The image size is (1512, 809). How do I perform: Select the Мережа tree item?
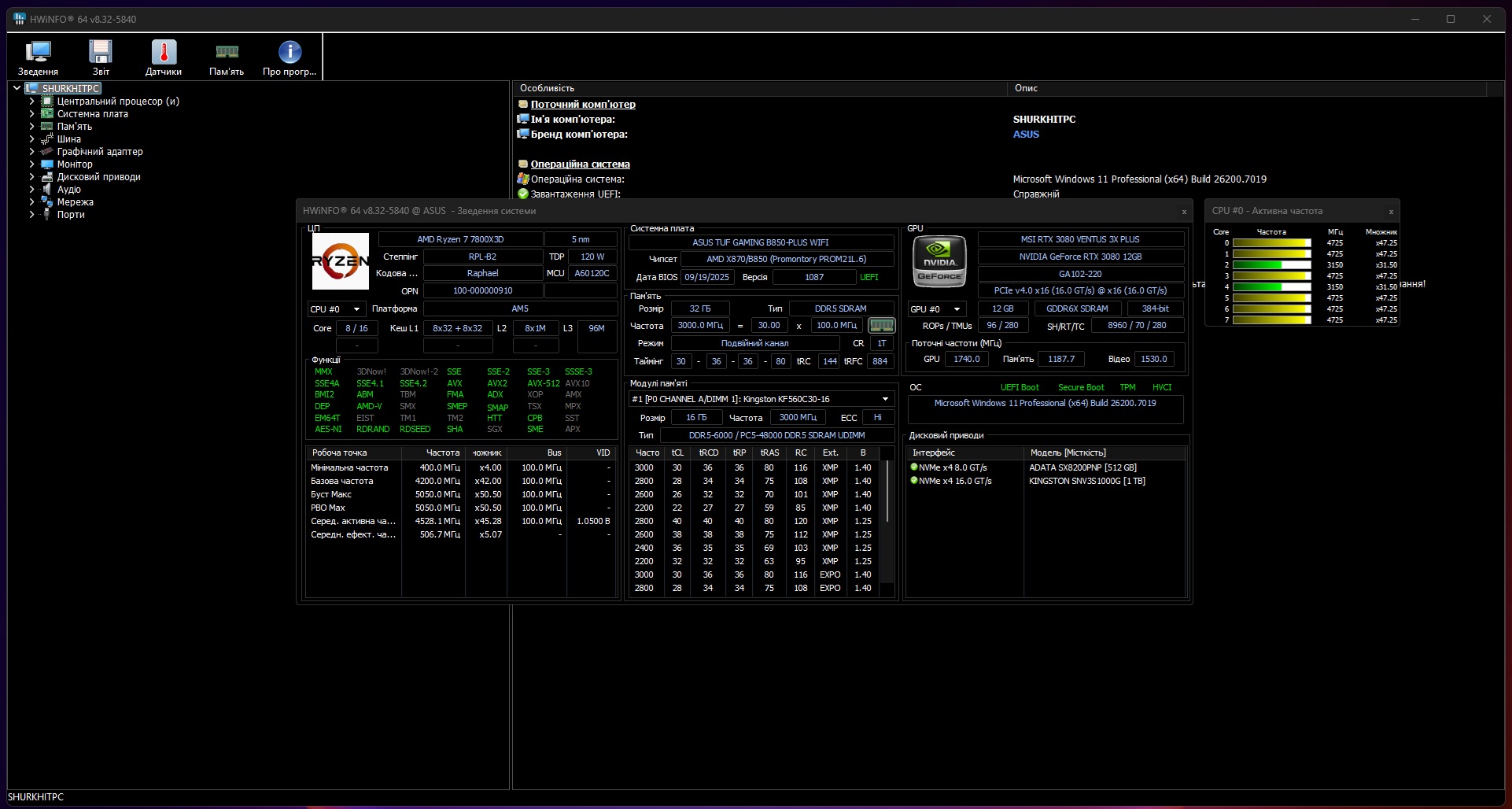click(x=75, y=202)
